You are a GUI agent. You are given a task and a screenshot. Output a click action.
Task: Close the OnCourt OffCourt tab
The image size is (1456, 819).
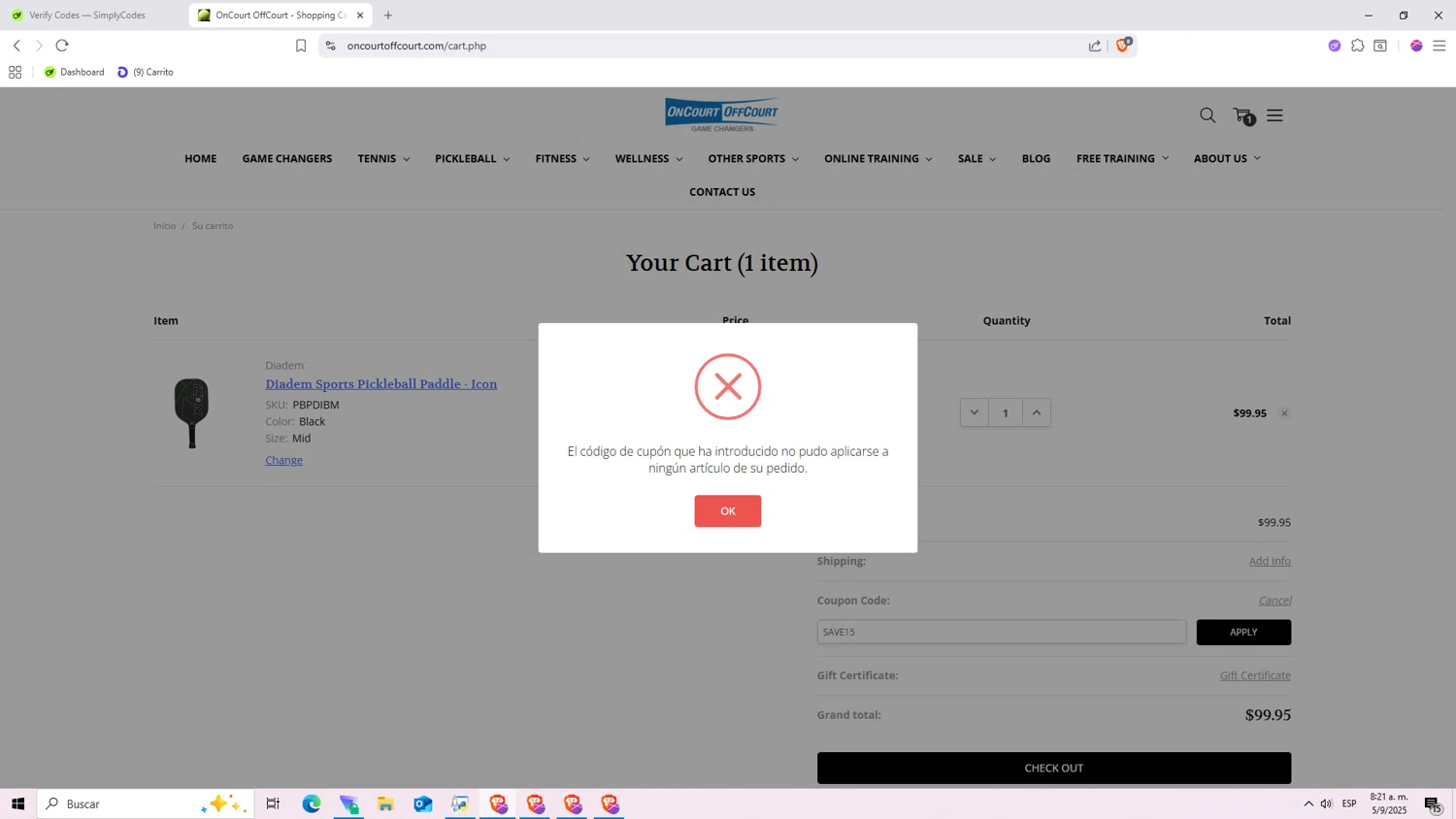[x=360, y=16]
